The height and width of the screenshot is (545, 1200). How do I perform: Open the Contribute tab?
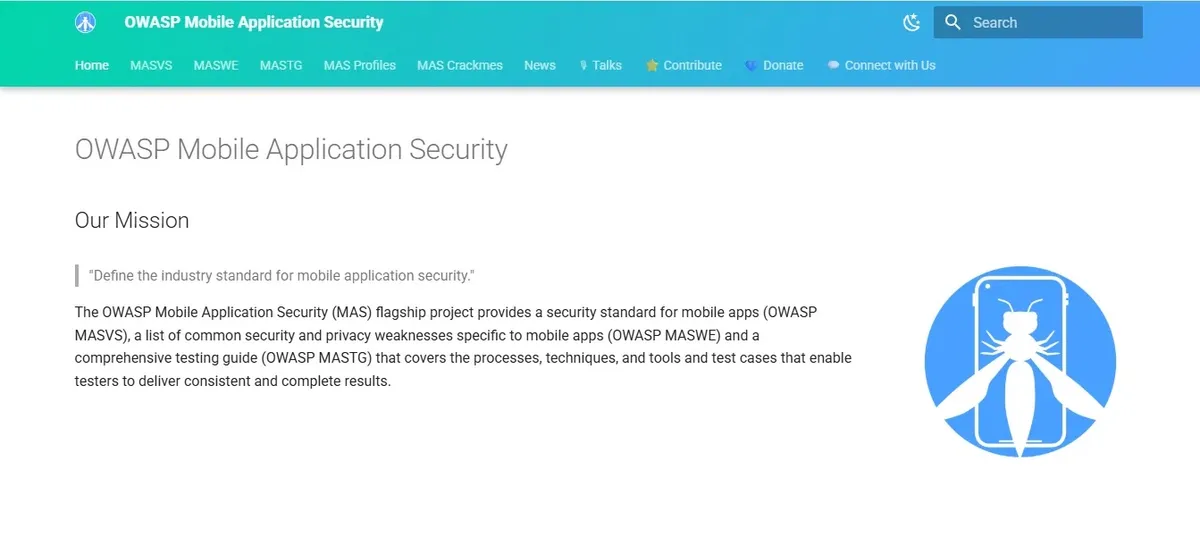pos(684,65)
